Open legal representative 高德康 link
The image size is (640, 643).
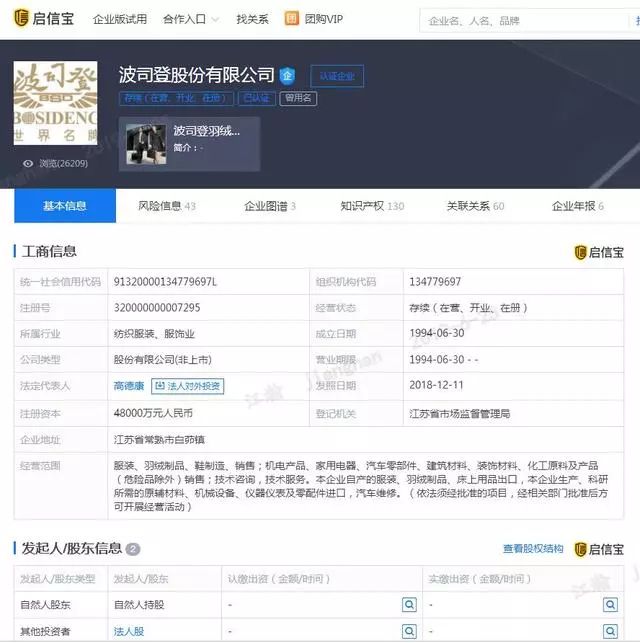click(x=129, y=386)
